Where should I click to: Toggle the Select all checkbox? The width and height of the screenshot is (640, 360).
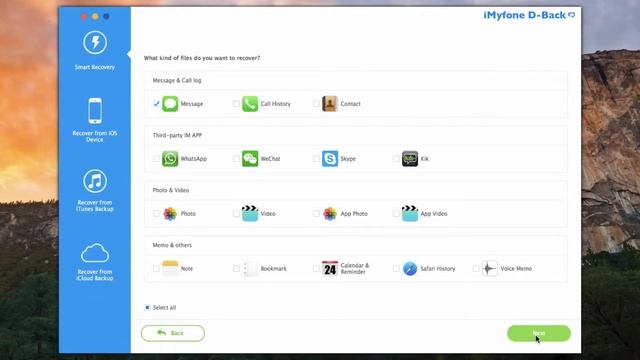(x=147, y=307)
